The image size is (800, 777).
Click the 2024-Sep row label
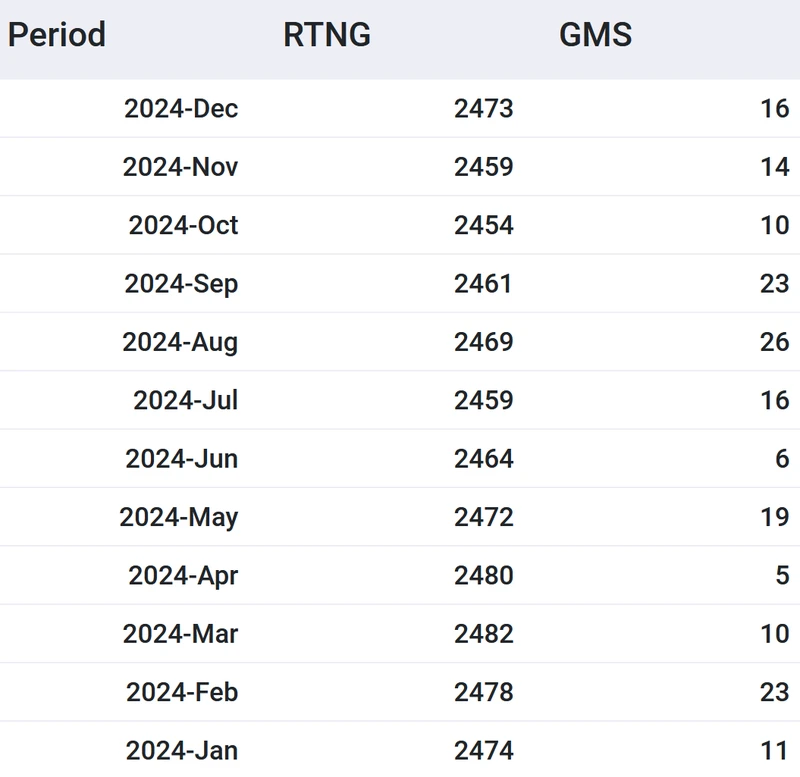pyautogui.click(x=181, y=284)
